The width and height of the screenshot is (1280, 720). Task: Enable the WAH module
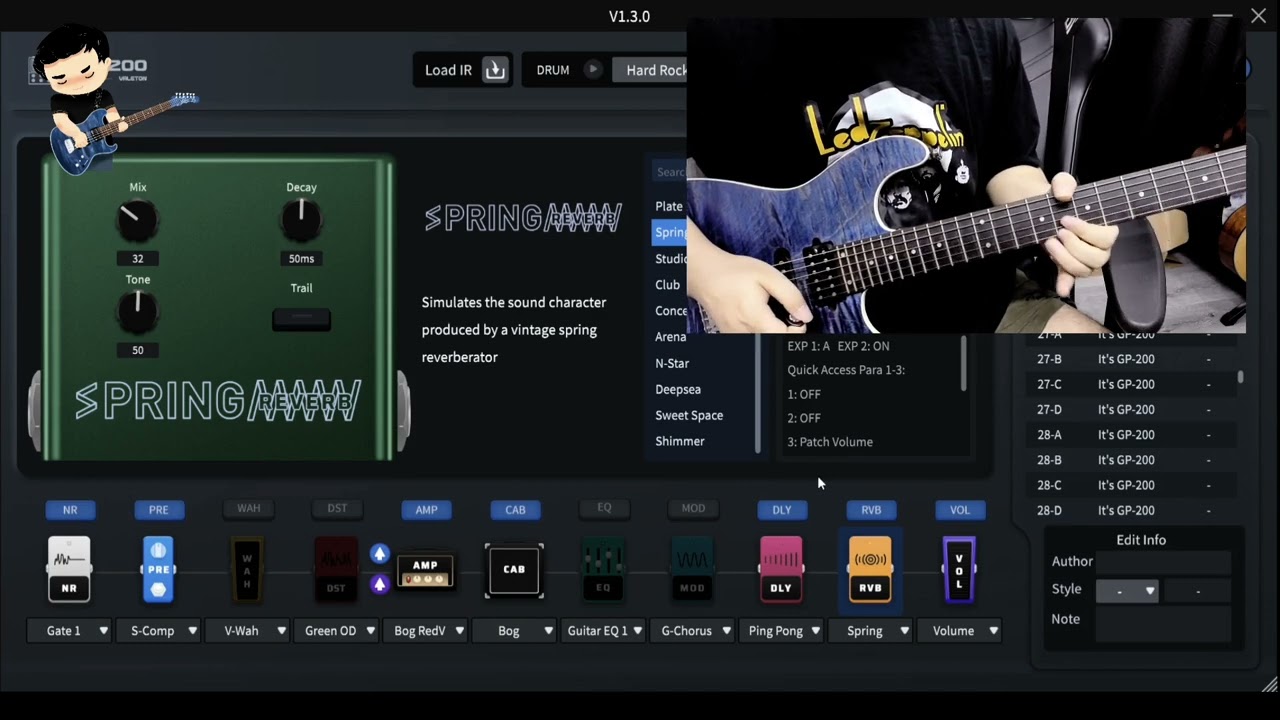248,509
